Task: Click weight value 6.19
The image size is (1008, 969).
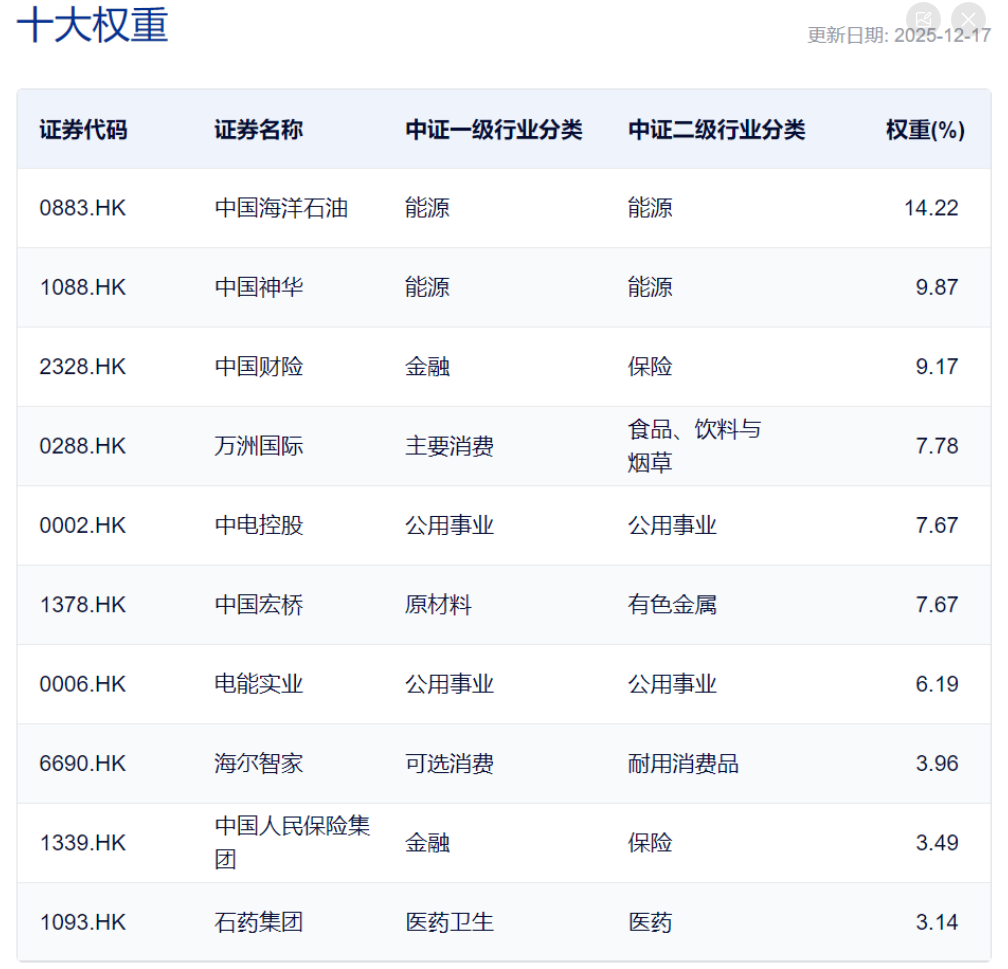Action: point(937,684)
